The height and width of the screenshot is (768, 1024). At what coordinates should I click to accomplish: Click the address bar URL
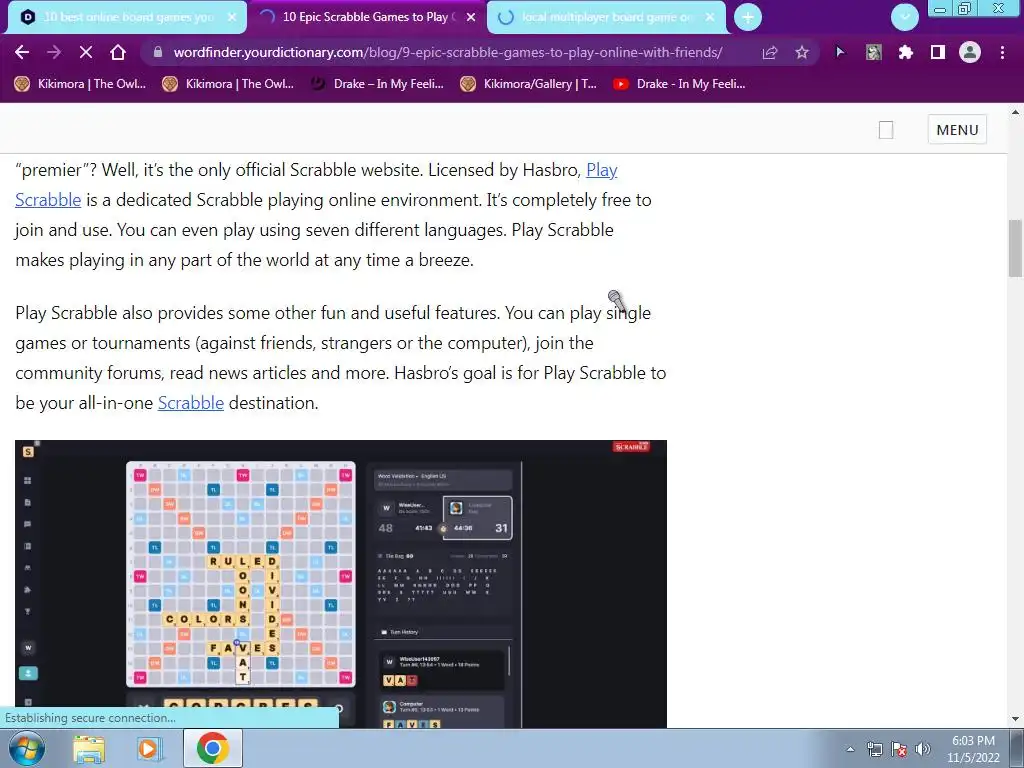[x=448, y=52]
